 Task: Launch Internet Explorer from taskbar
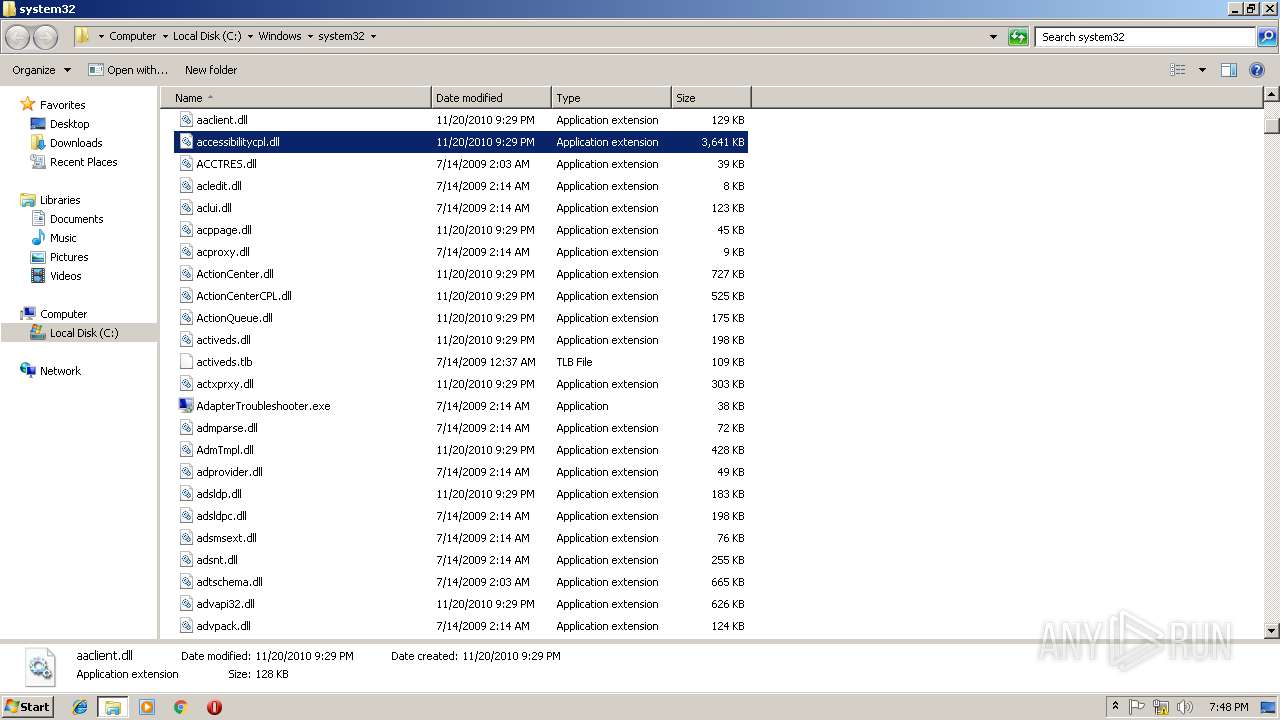click(x=80, y=707)
